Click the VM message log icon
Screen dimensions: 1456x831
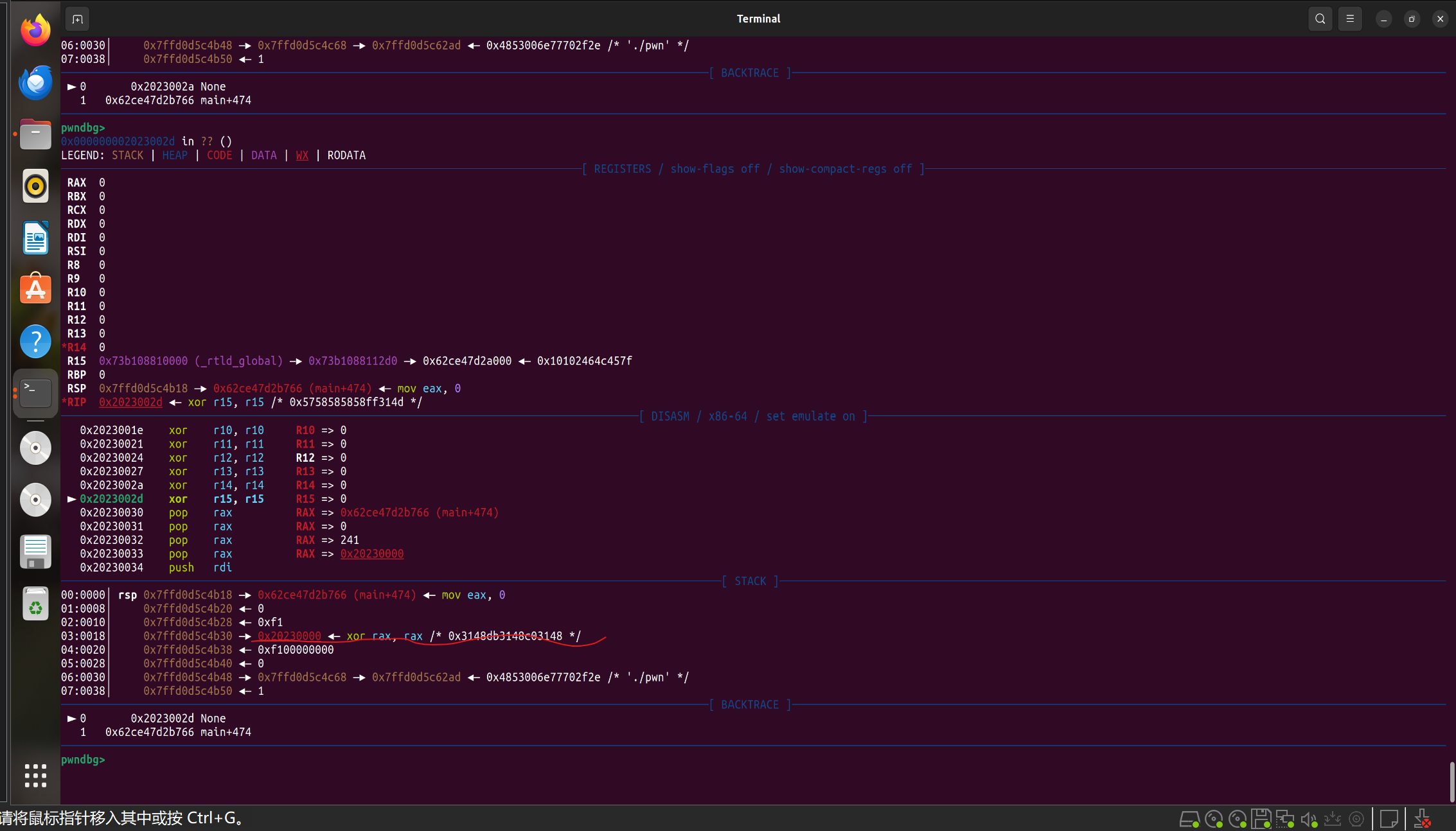[x=1389, y=819]
